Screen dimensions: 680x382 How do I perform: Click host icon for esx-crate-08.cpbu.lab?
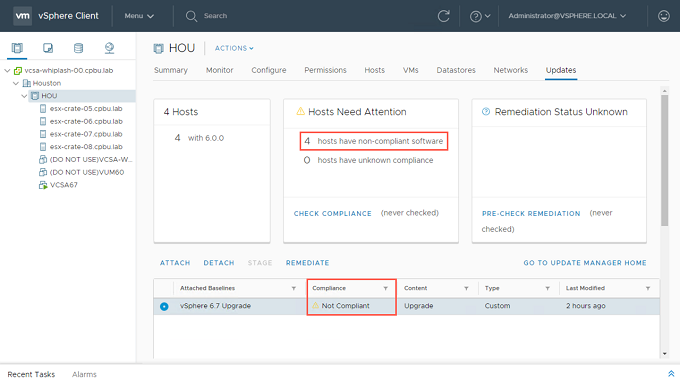pyautogui.click(x=43, y=147)
